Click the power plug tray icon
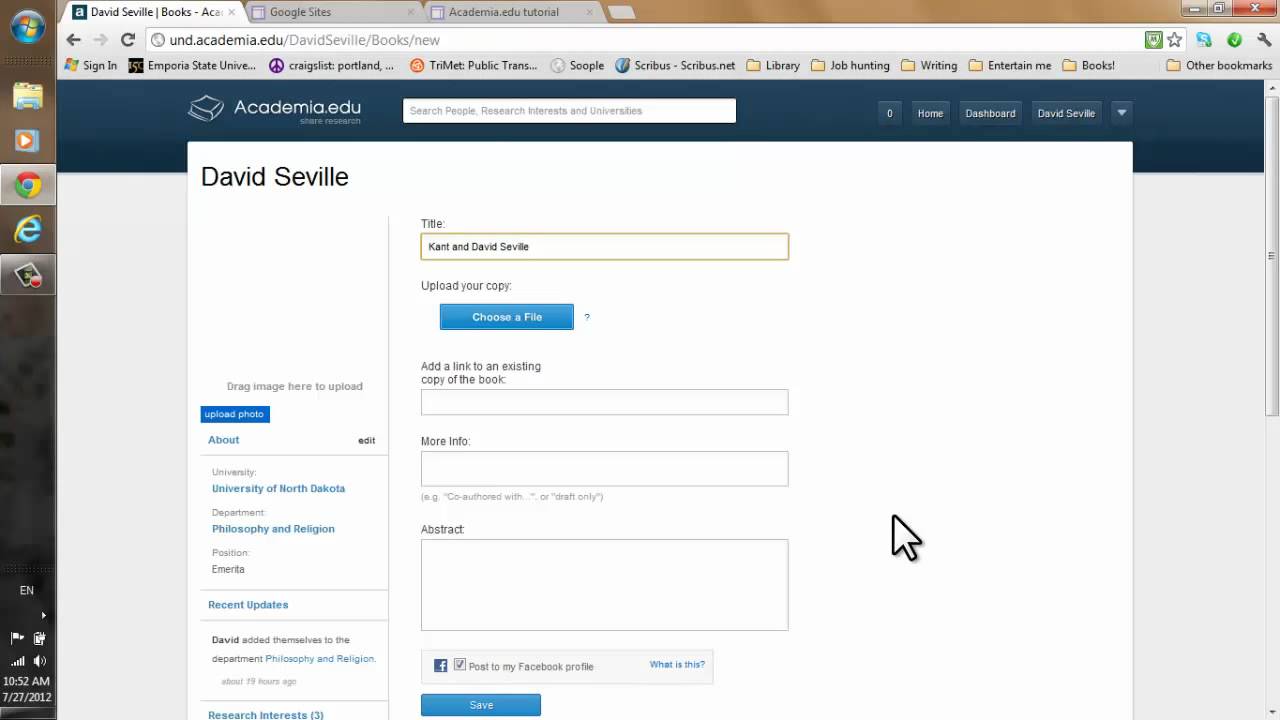The image size is (1280, 720). pyautogui.click(x=40, y=638)
